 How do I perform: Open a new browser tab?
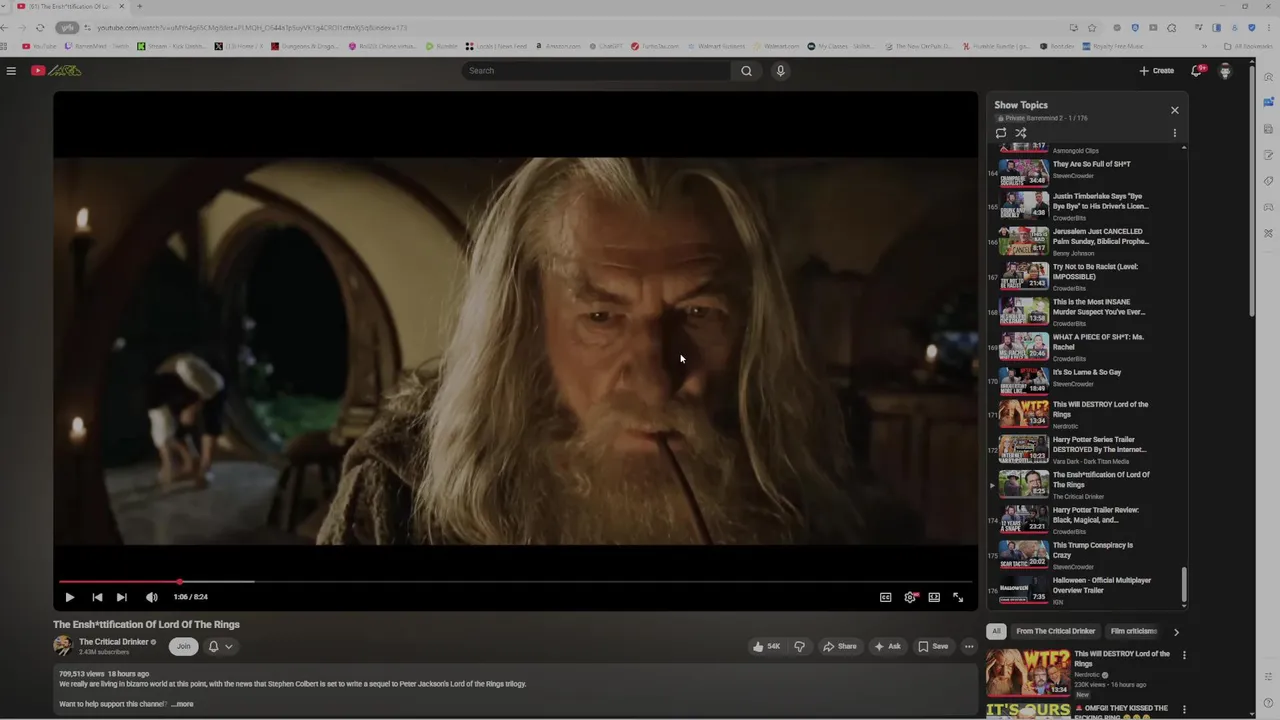pos(139,6)
